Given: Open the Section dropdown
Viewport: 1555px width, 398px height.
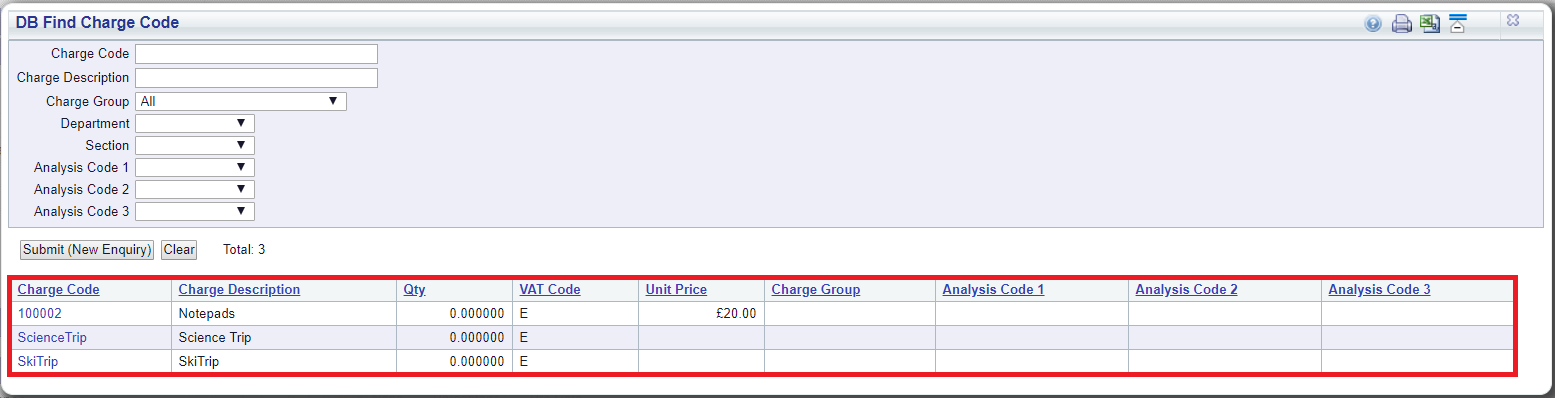Looking at the screenshot, I should [x=195, y=145].
